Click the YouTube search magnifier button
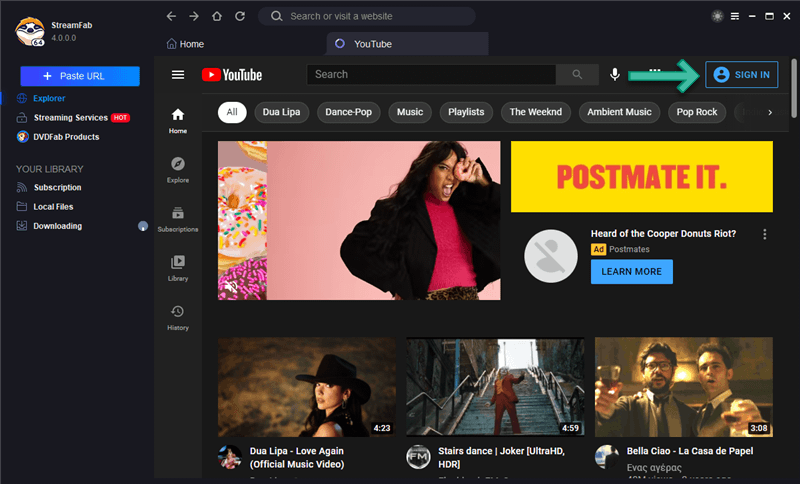Image resolution: width=800 pixels, height=484 pixels. click(577, 74)
